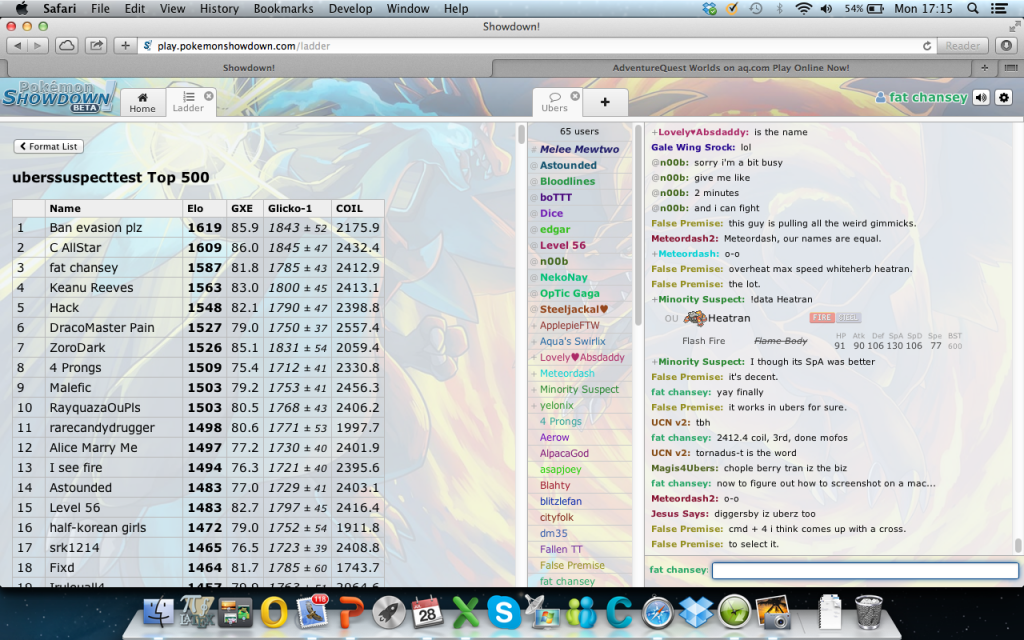Screen dimensions: 1024x640
Task: Click ladder name 'rarecandydrugger'
Action: (102, 427)
